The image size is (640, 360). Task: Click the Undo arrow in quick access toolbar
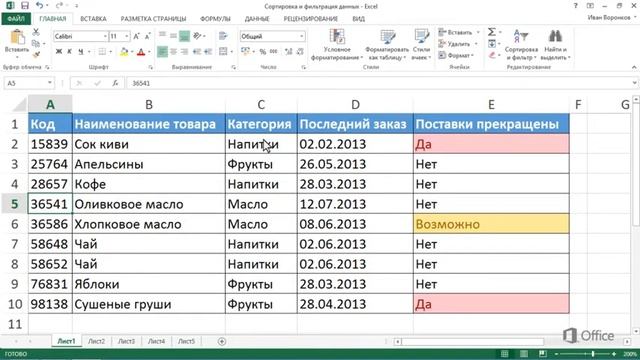pyautogui.click(x=39, y=6)
